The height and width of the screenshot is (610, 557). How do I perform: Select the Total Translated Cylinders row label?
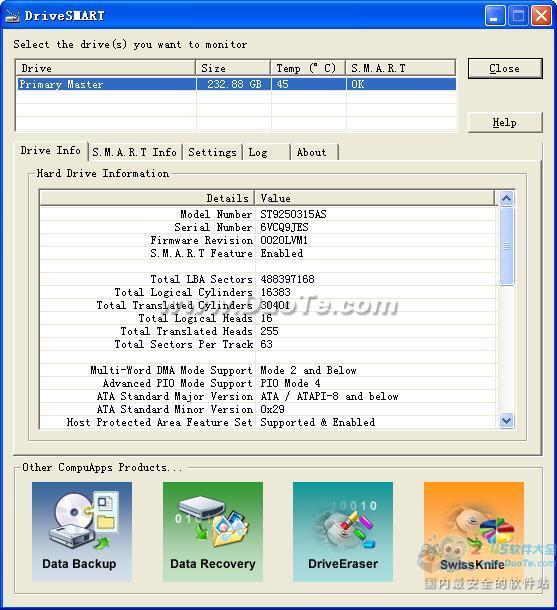(x=175, y=305)
